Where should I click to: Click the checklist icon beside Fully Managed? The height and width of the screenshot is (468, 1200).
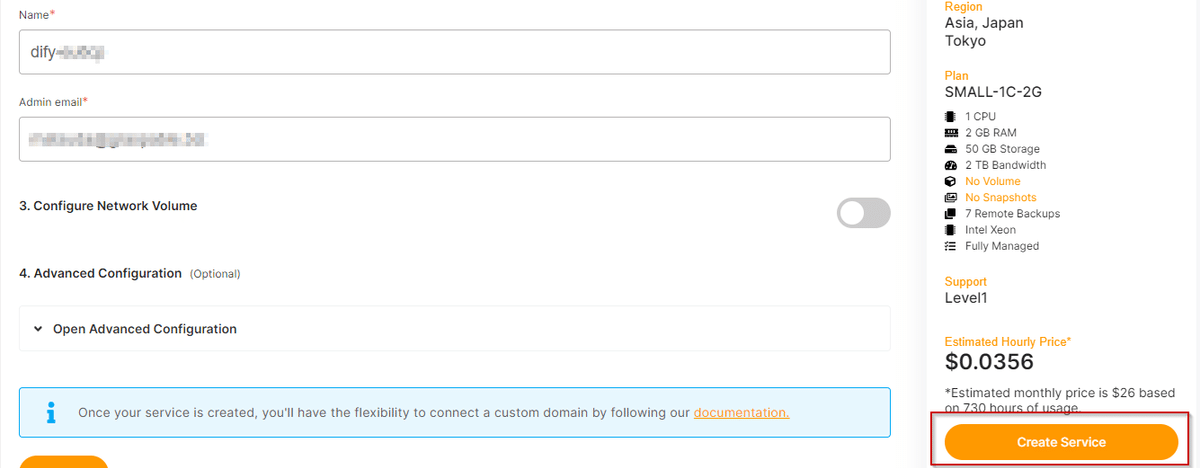(951, 246)
